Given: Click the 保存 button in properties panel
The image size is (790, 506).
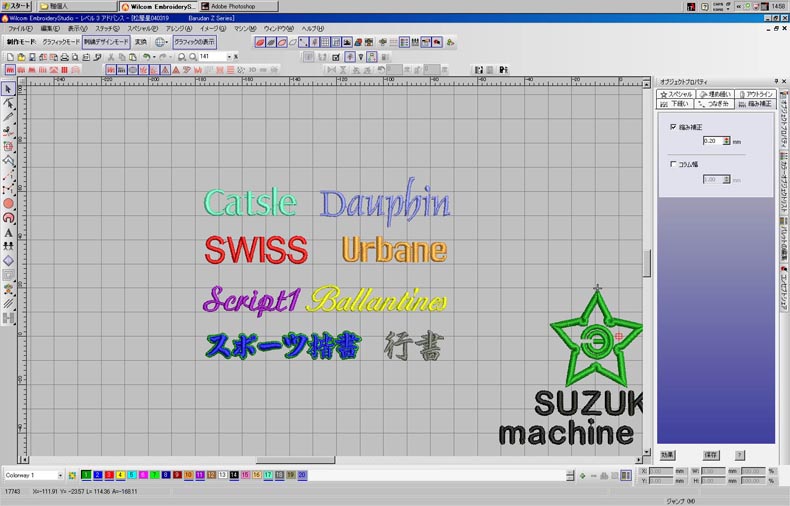Looking at the screenshot, I should [711, 455].
